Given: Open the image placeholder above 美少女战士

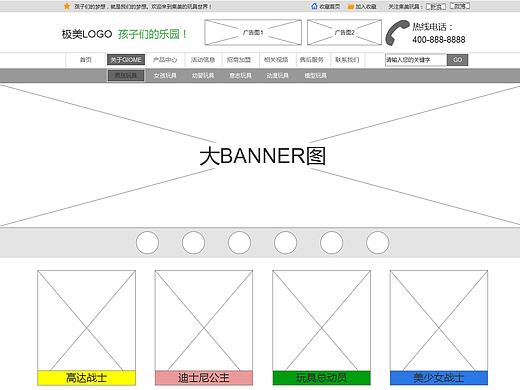Looking at the screenshot, I should pyautogui.click(x=439, y=320).
